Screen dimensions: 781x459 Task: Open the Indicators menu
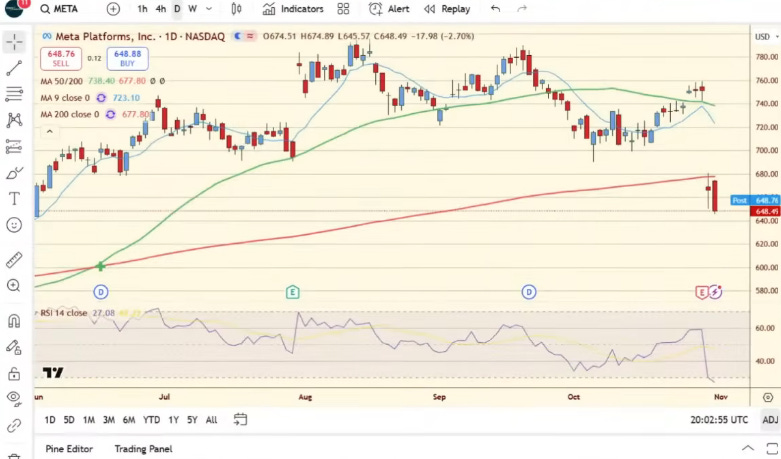[x=293, y=9]
